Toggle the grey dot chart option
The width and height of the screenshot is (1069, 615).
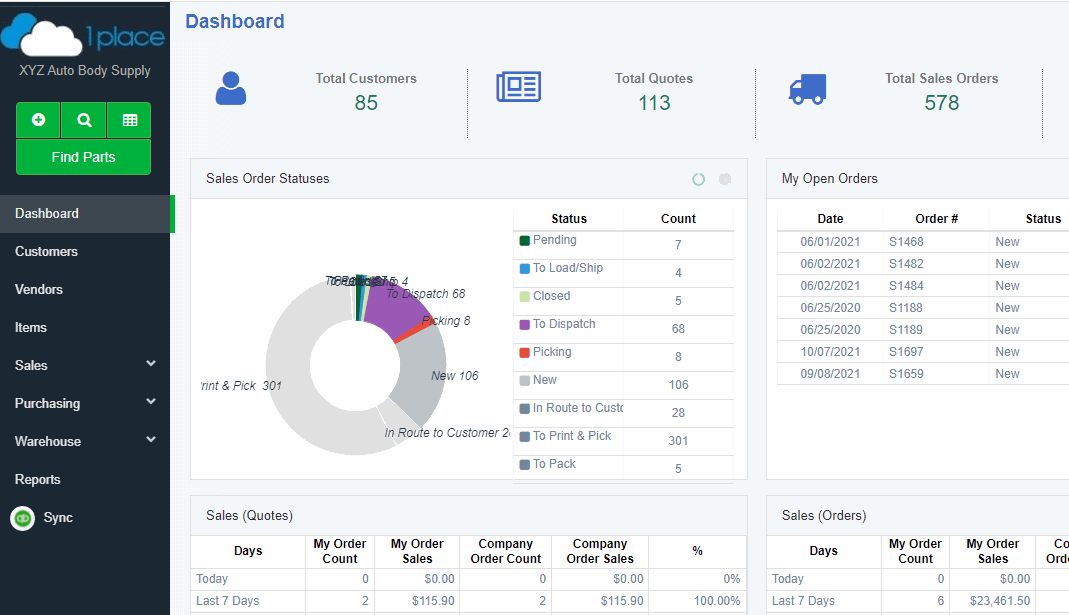coord(725,179)
